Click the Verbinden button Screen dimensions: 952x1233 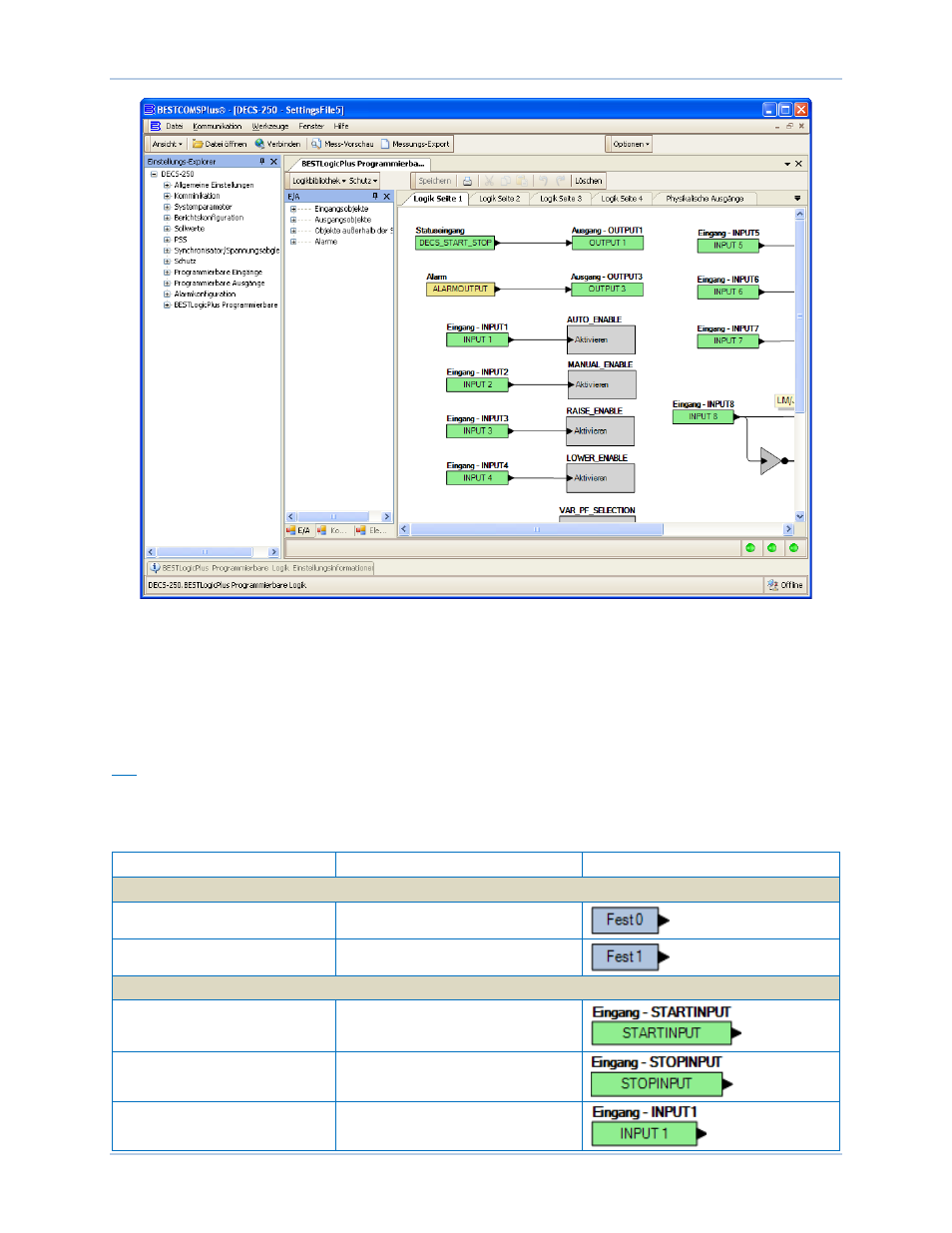(277, 144)
